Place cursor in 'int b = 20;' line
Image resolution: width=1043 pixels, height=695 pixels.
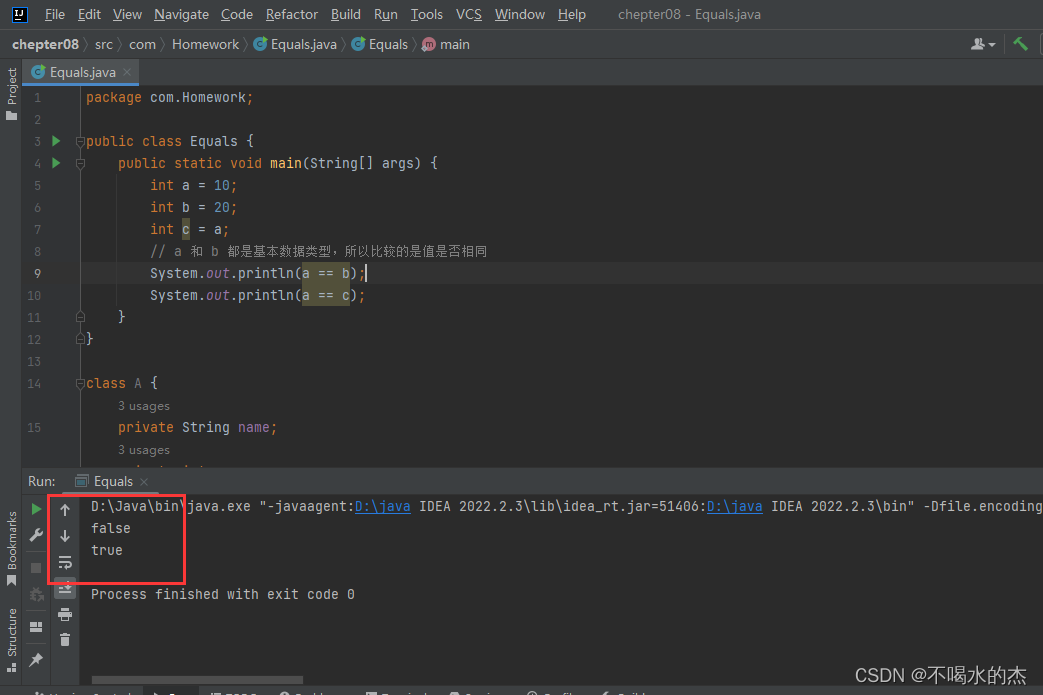coord(193,208)
